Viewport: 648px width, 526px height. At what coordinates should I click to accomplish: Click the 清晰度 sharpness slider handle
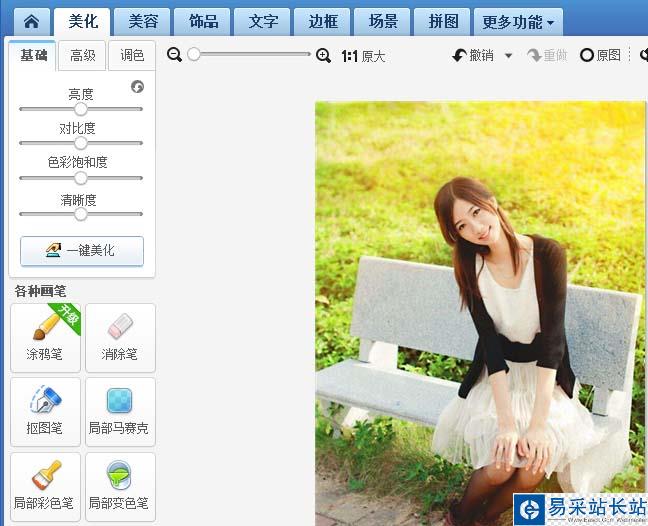click(x=81, y=214)
